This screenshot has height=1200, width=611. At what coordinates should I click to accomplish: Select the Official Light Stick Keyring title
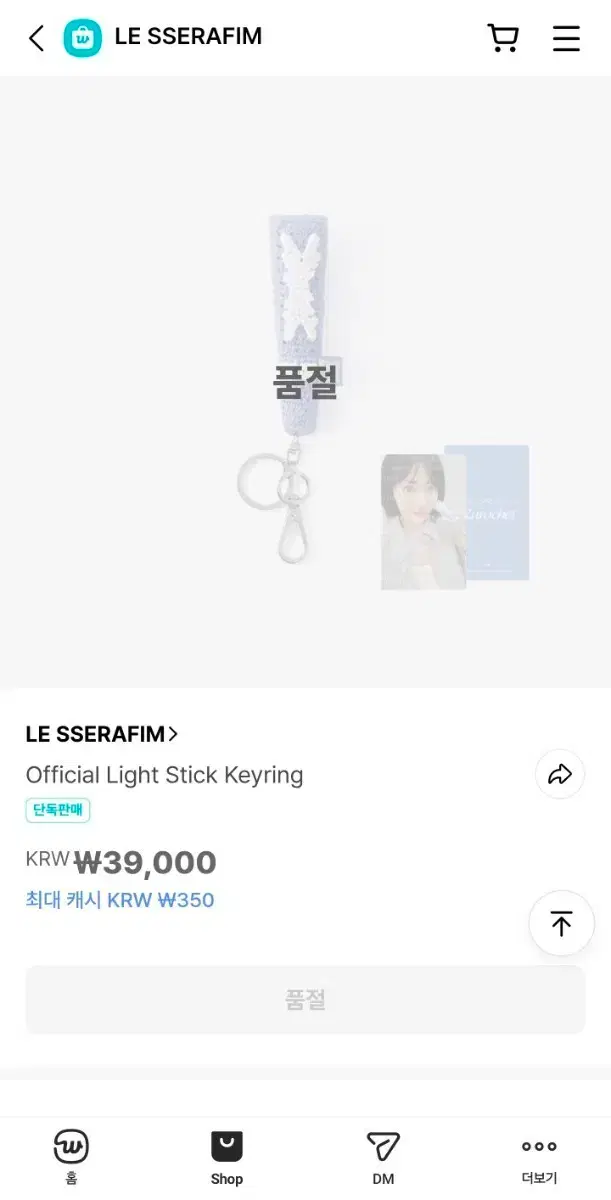(164, 775)
